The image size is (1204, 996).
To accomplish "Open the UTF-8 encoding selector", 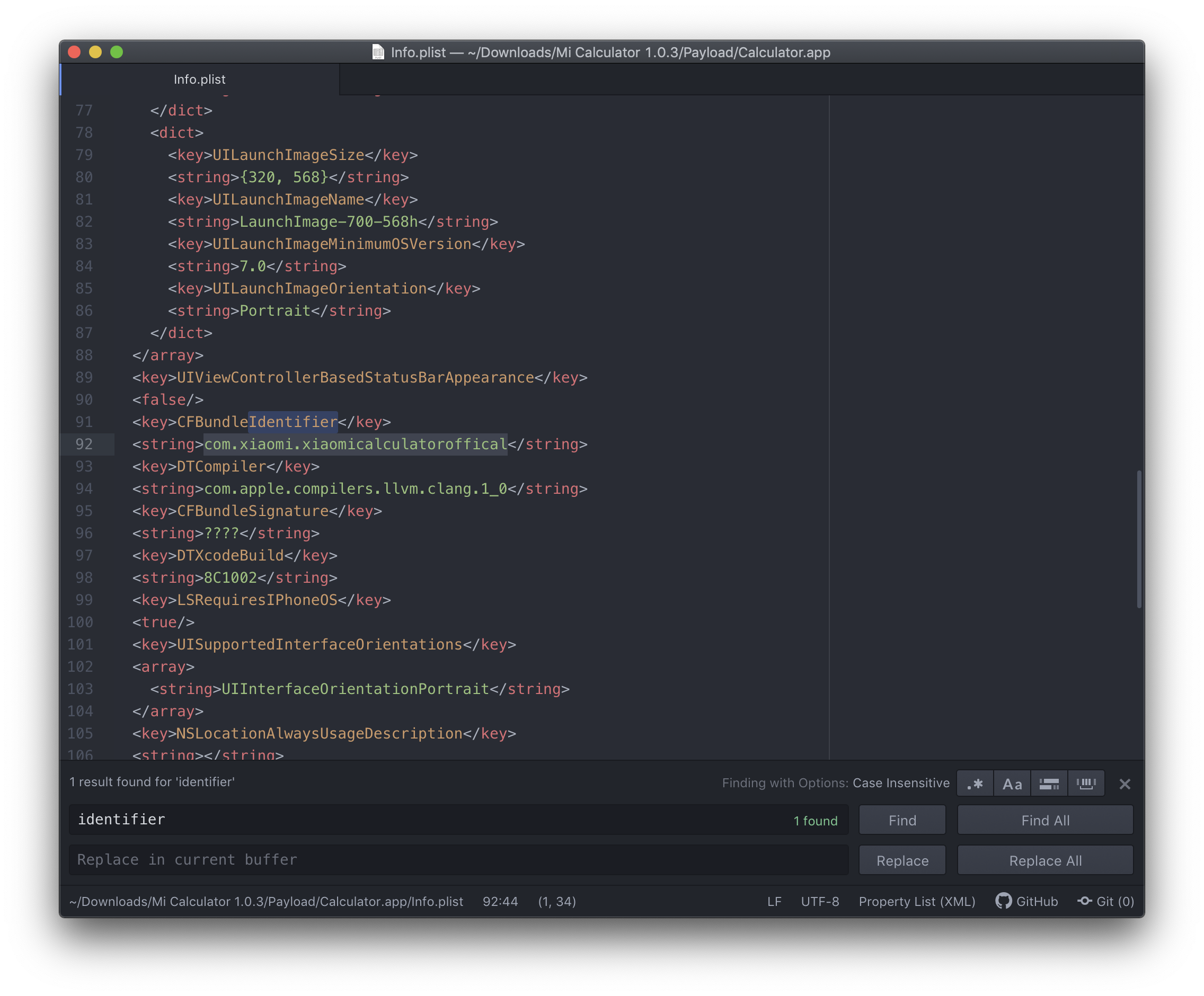I will (819, 902).
